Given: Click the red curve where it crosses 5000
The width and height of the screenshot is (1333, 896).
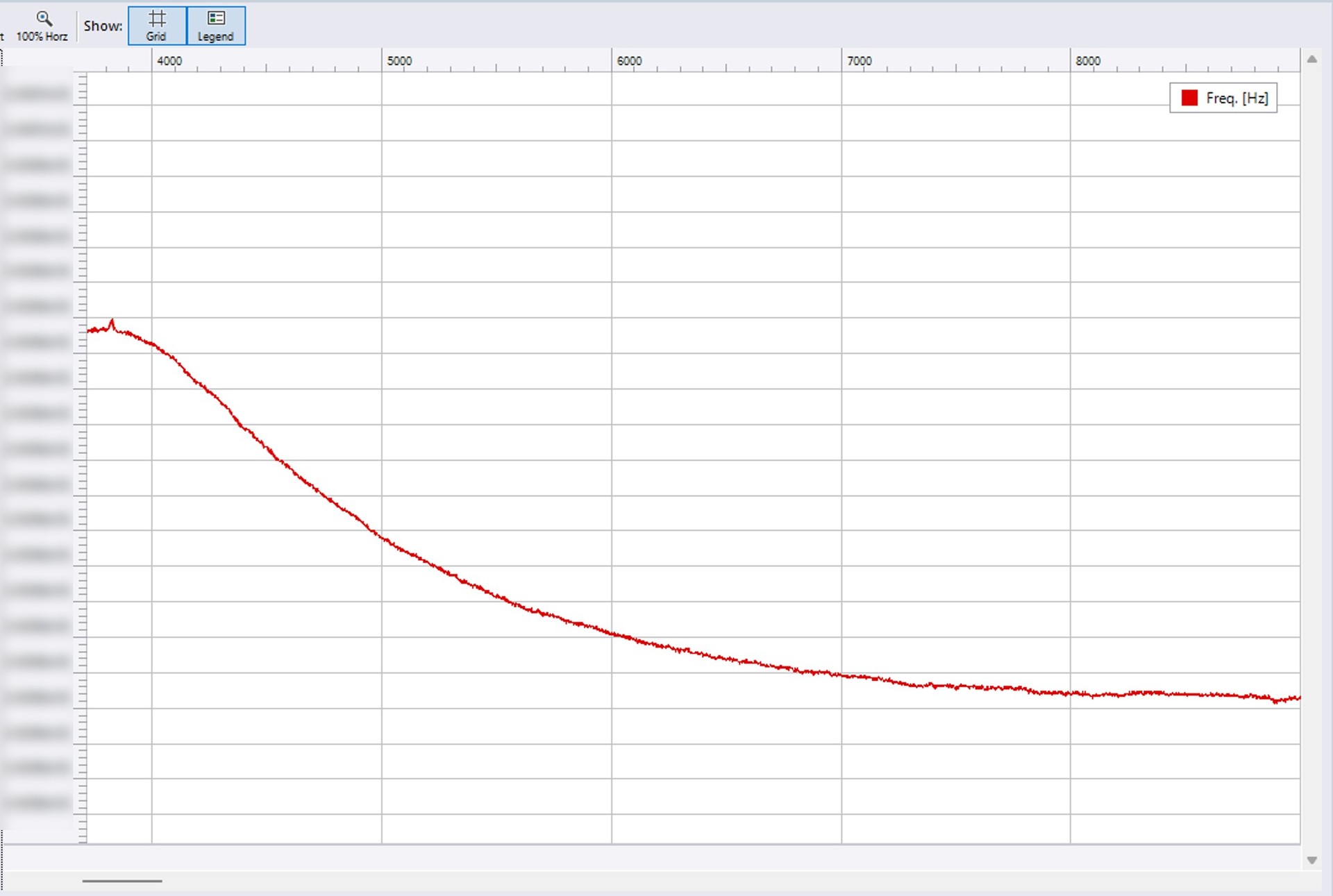Looking at the screenshot, I should [x=382, y=539].
